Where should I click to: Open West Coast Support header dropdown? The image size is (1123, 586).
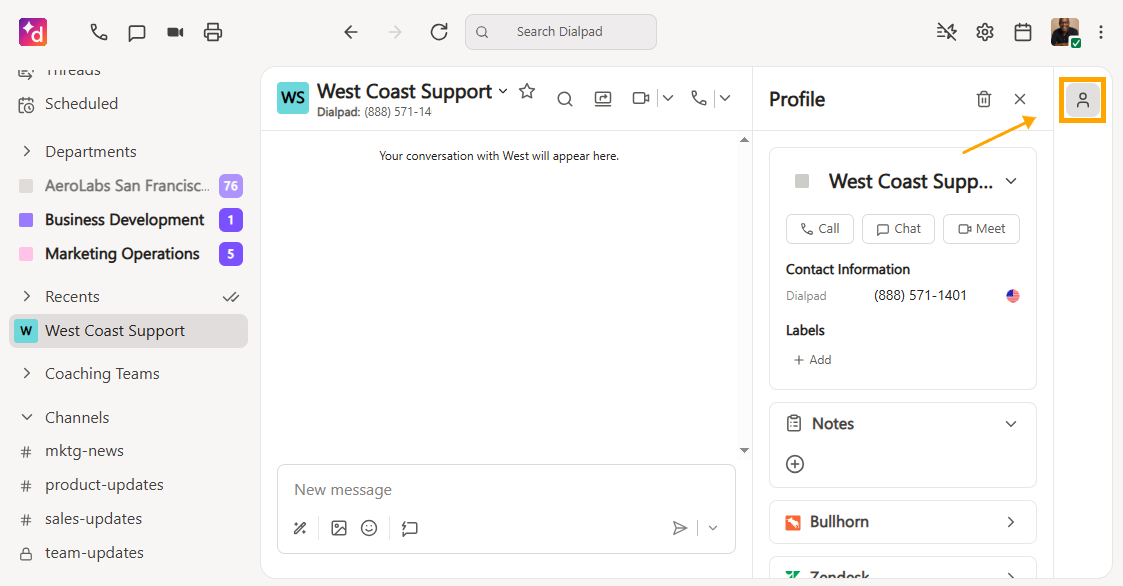click(x=503, y=91)
